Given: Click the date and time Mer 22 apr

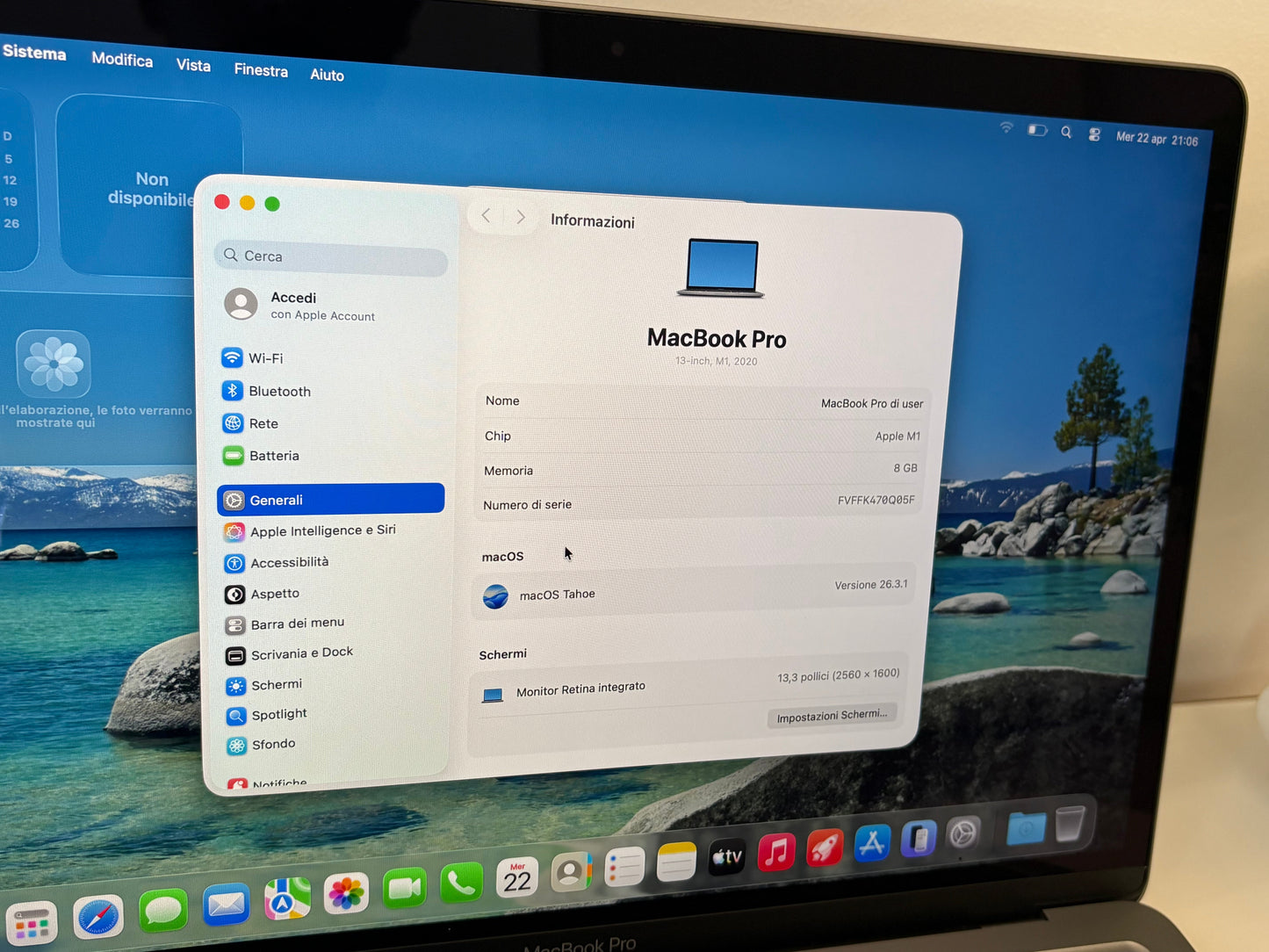Looking at the screenshot, I should click(x=1157, y=139).
